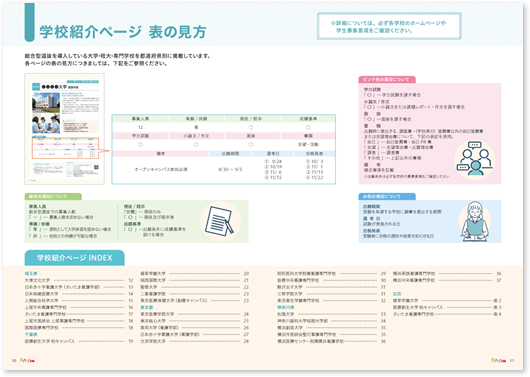This screenshot has height=377, width=530.
Task: Open the 大東文化大学 index entry
Action: pyautogui.click(x=79, y=280)
